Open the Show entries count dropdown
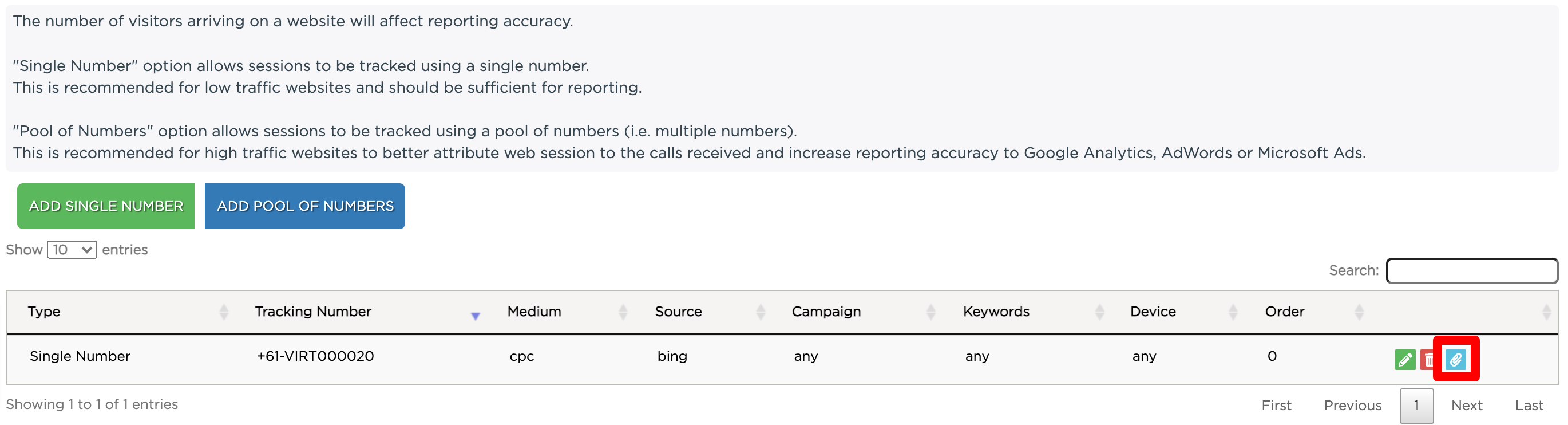 tap(72, 250)
